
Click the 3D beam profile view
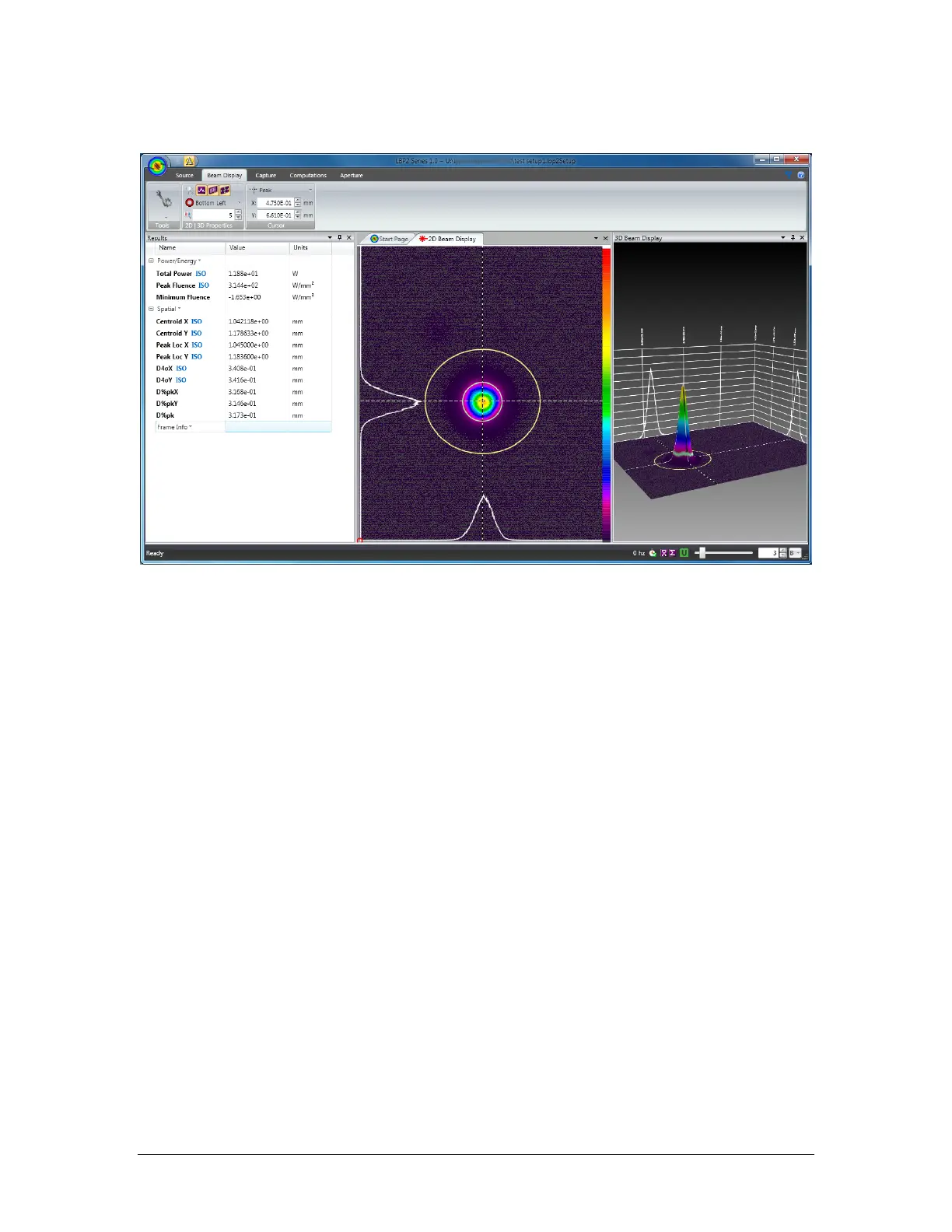710,392
